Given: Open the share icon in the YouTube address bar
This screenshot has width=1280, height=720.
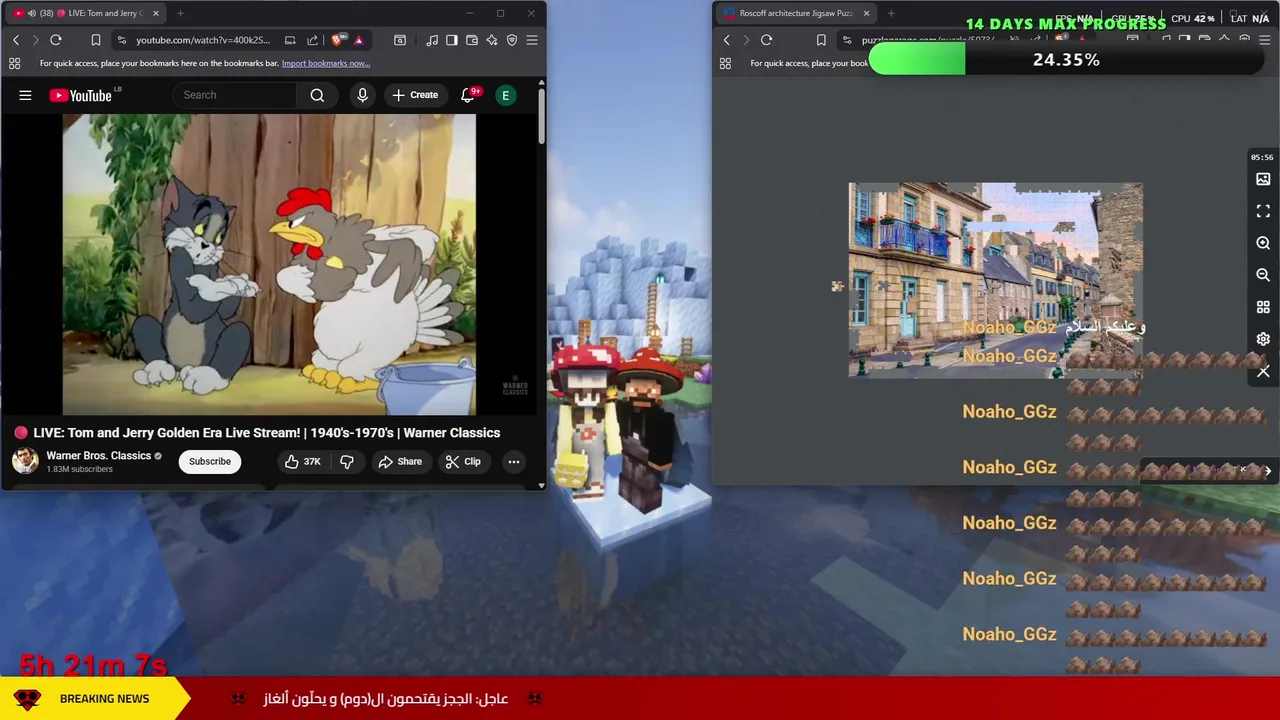Looking at the screenshot, I should pos(312,40).
